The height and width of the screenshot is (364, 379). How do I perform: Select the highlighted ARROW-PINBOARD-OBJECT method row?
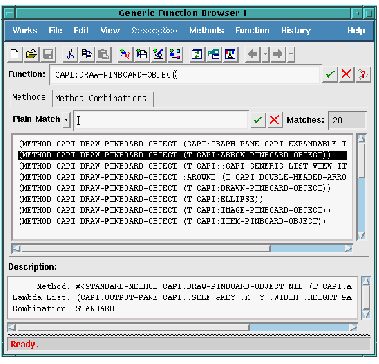(x=183, y=155)
